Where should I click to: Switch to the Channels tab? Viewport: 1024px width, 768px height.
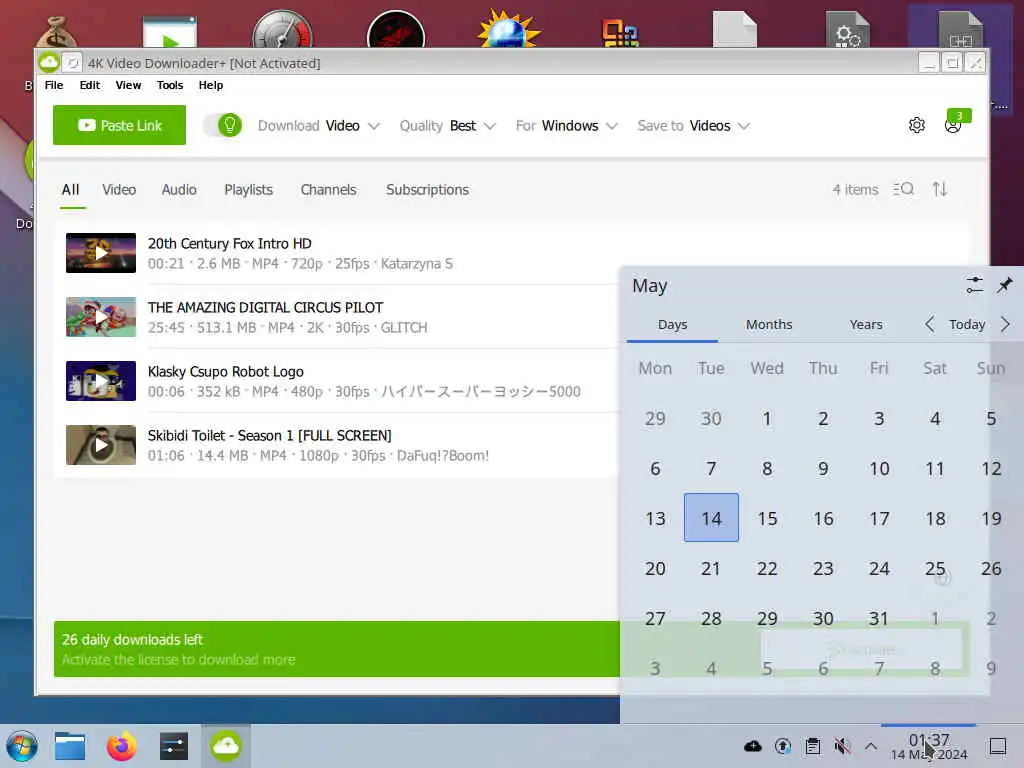pos(328,189)
